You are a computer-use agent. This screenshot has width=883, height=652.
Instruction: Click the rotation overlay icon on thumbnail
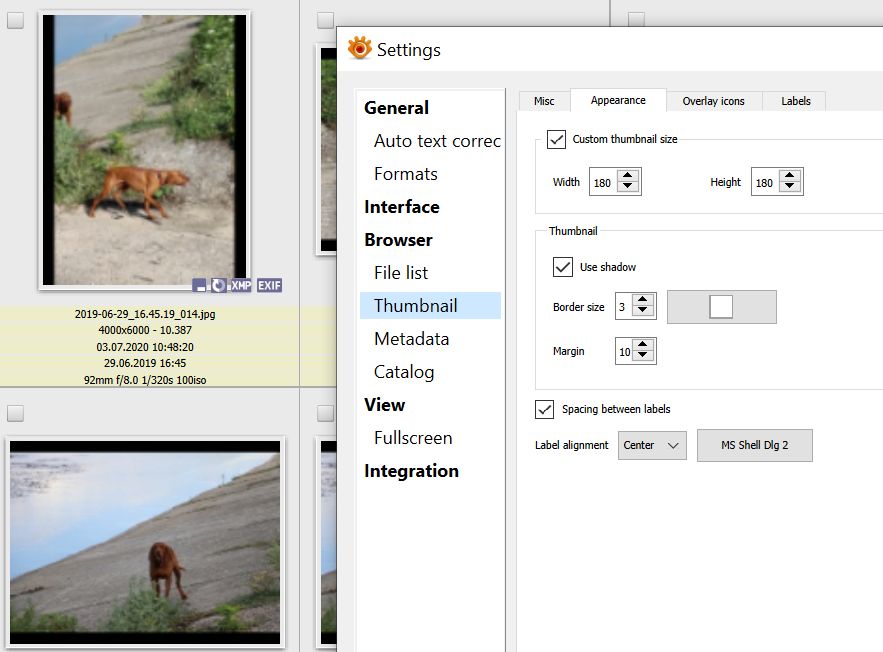click(218, 286)
